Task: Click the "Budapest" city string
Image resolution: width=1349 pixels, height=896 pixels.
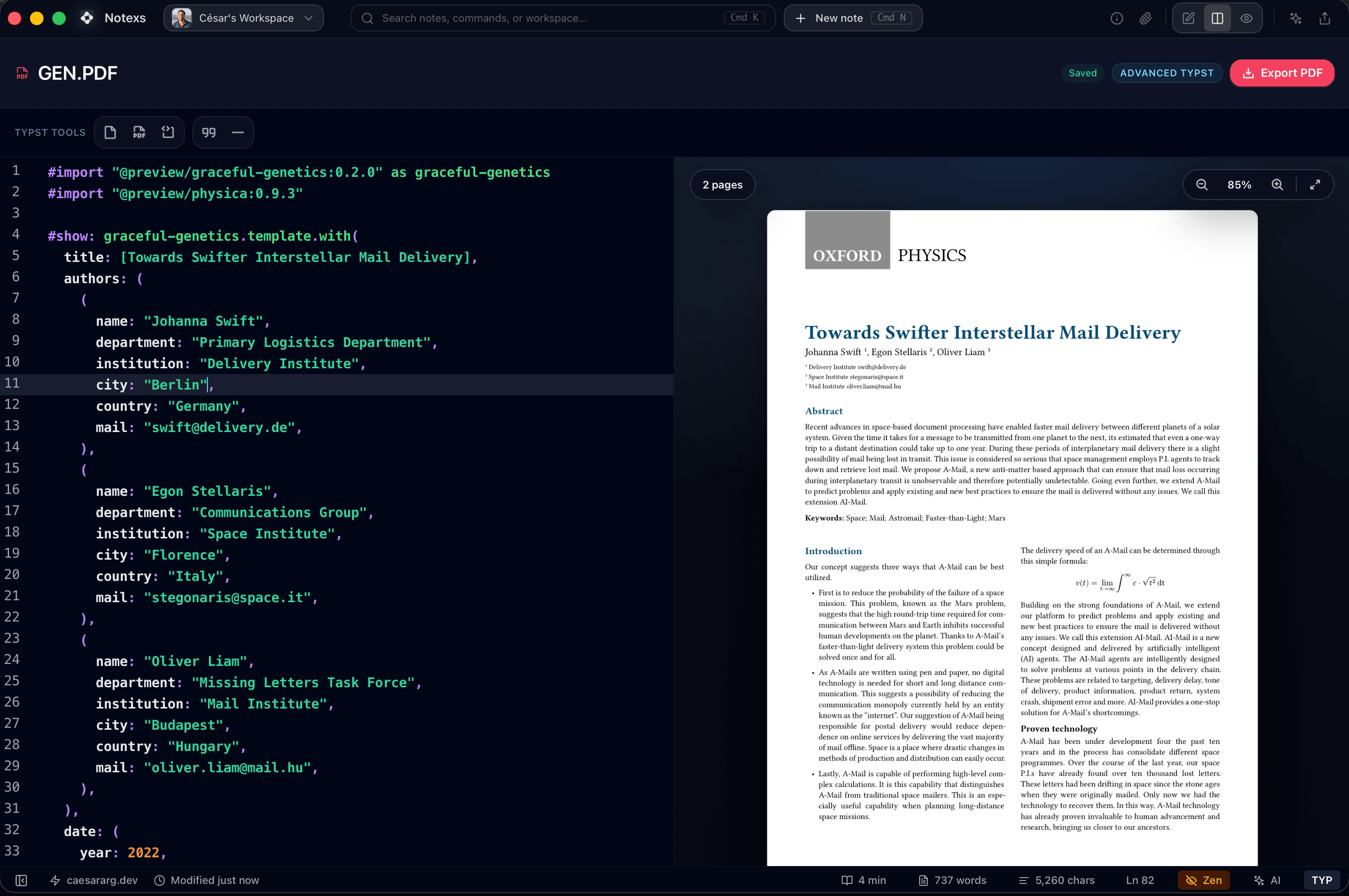Action: pyautogui.click(x=183, y=725)
